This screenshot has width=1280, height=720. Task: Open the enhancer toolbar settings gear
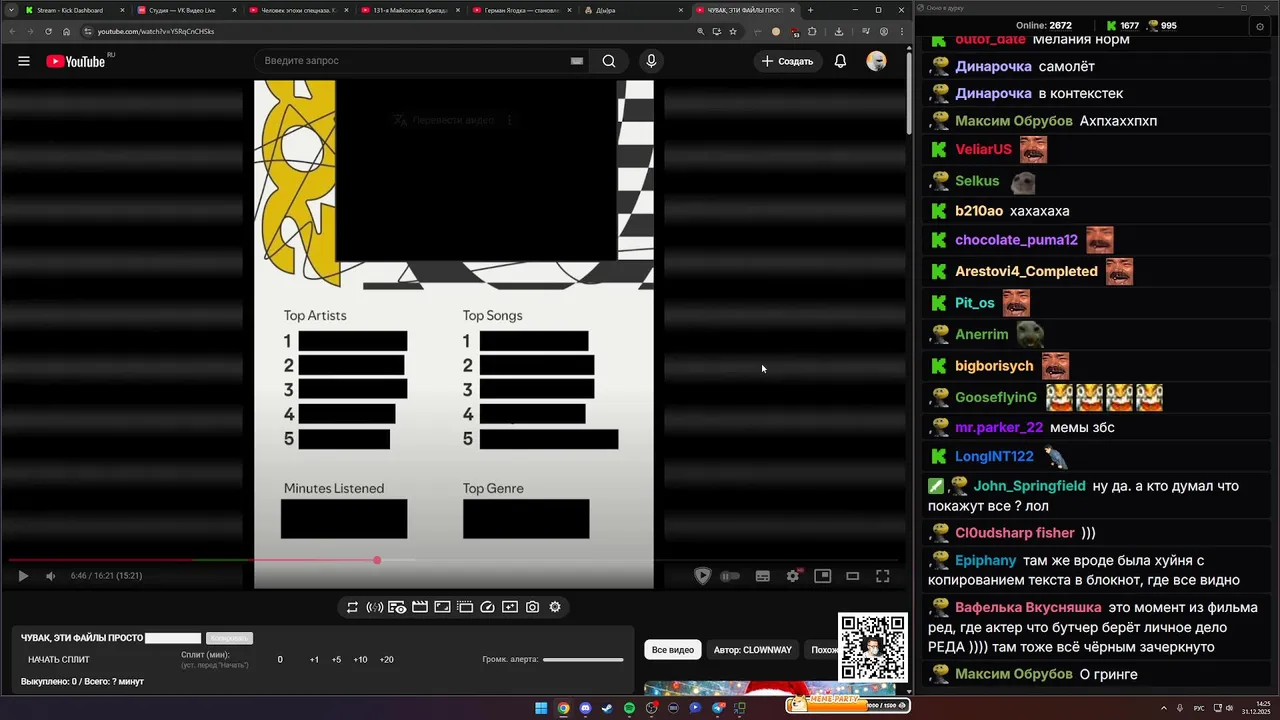pos(555,607)
